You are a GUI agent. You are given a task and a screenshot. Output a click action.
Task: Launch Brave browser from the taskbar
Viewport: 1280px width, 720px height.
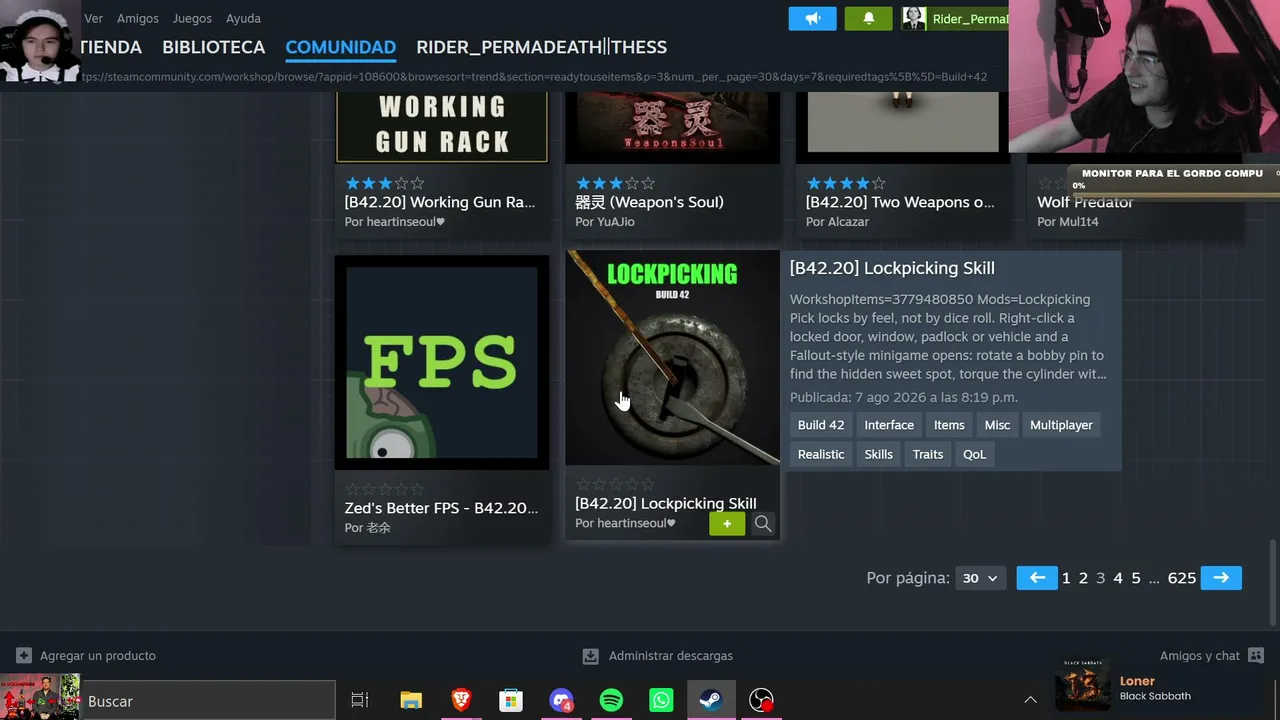[x=461, y=701]
